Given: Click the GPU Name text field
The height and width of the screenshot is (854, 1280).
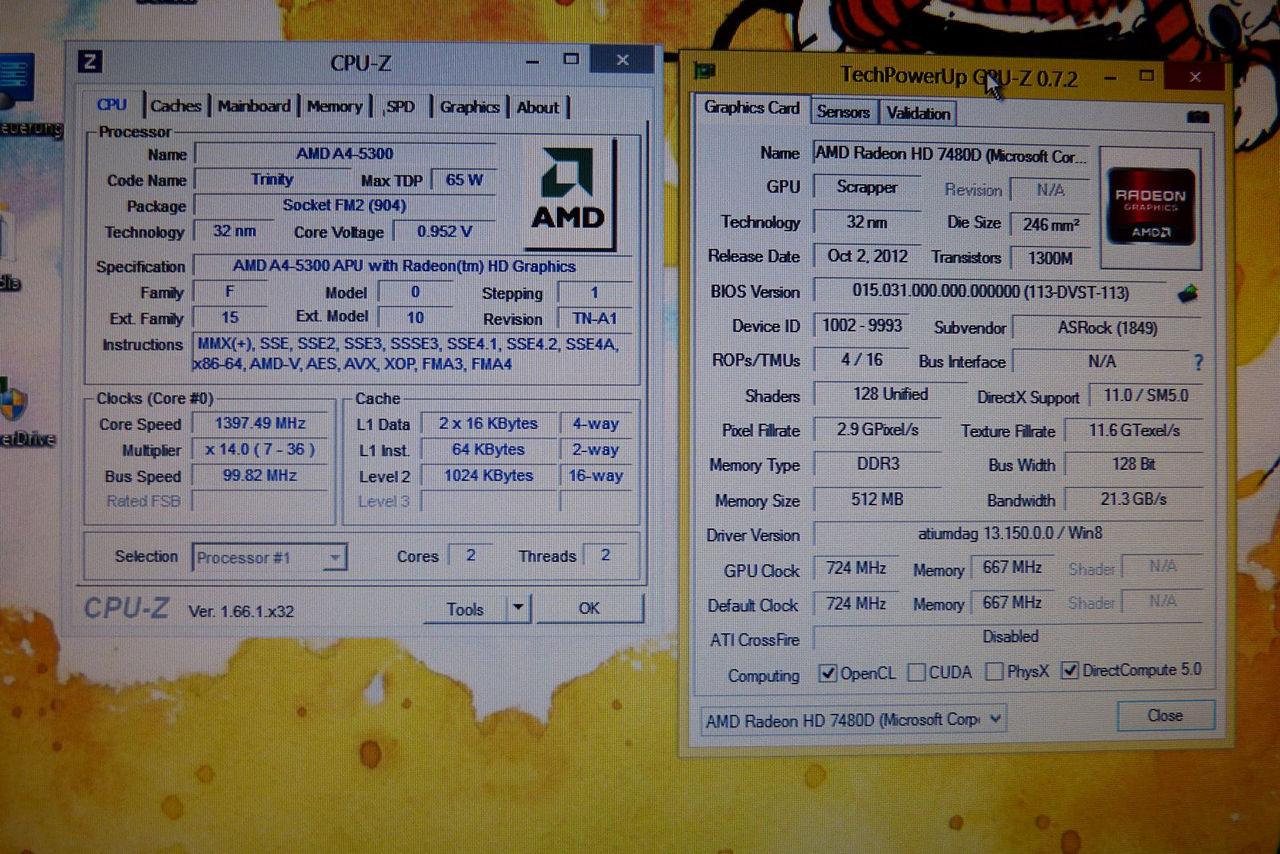Looking at the screenshot, I should pyautogui.click(x=950, y=154).
